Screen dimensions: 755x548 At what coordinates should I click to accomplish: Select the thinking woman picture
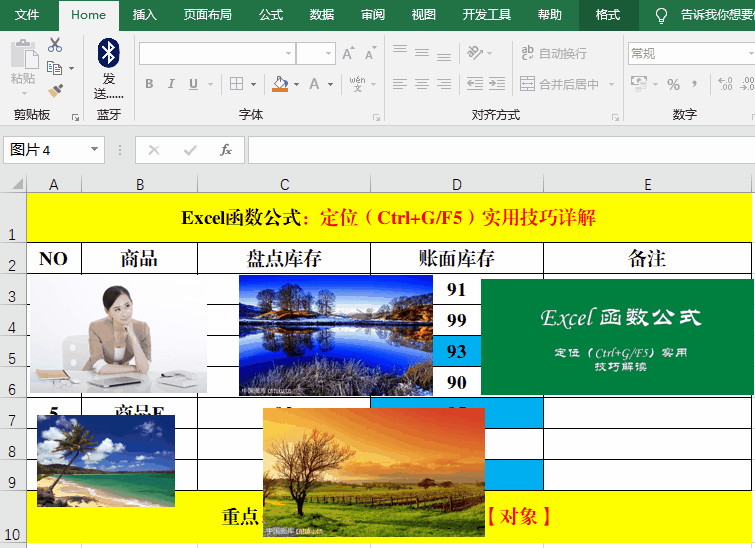click(x=118, y=335)
